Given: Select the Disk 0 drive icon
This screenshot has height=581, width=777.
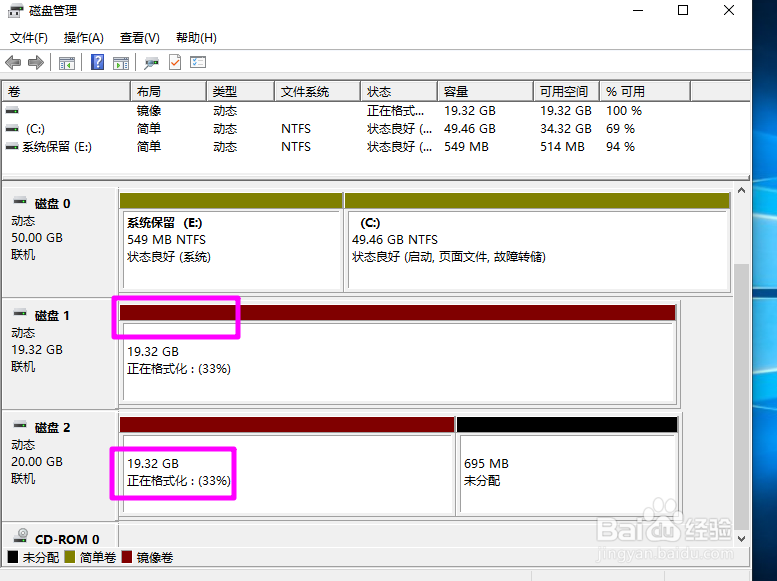Looking at the screenshot, I should click(x=20, y=201).
